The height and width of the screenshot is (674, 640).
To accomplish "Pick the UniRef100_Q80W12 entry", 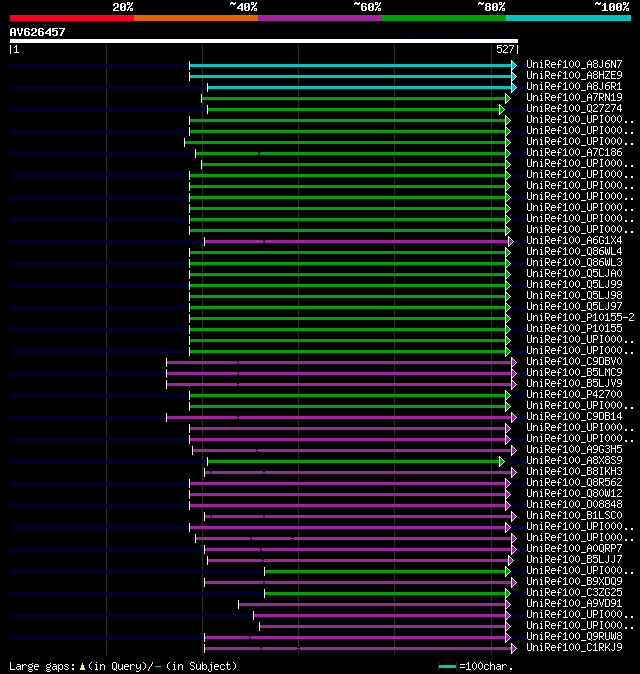I will (574, 494).
